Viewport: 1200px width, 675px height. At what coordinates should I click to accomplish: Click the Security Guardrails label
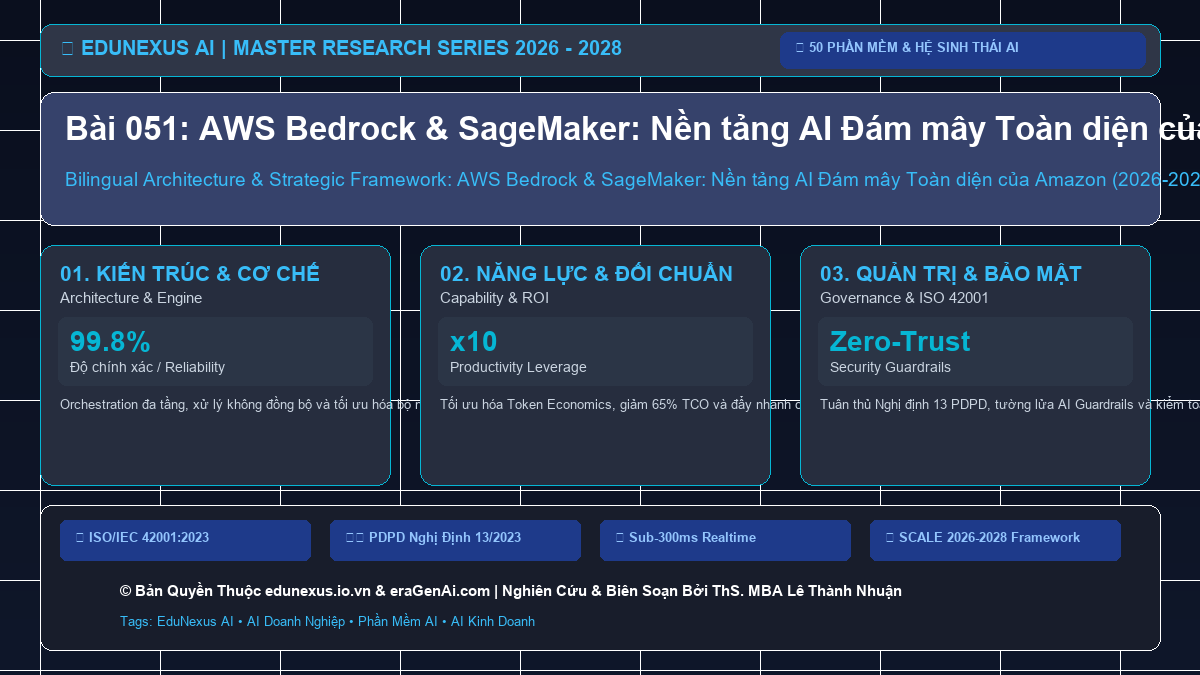(x=890, y=368)
